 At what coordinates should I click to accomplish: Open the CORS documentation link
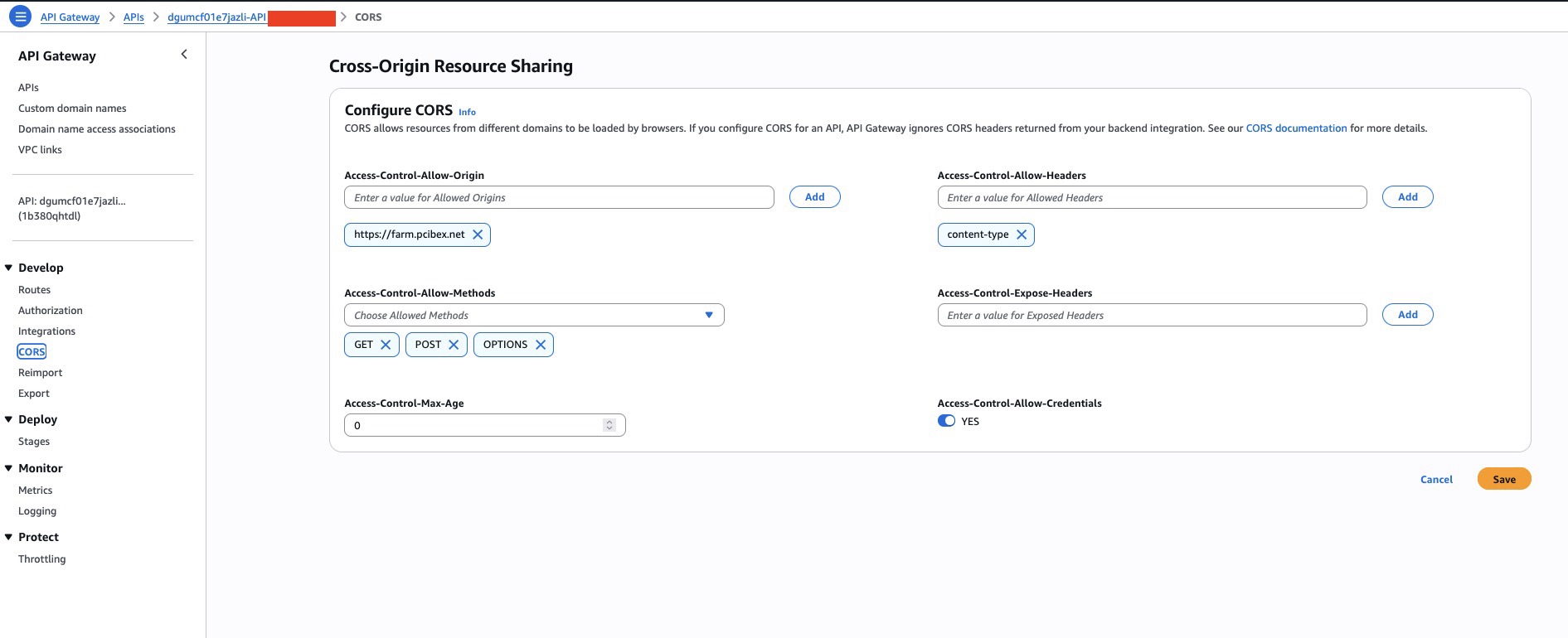[1296, 128]
